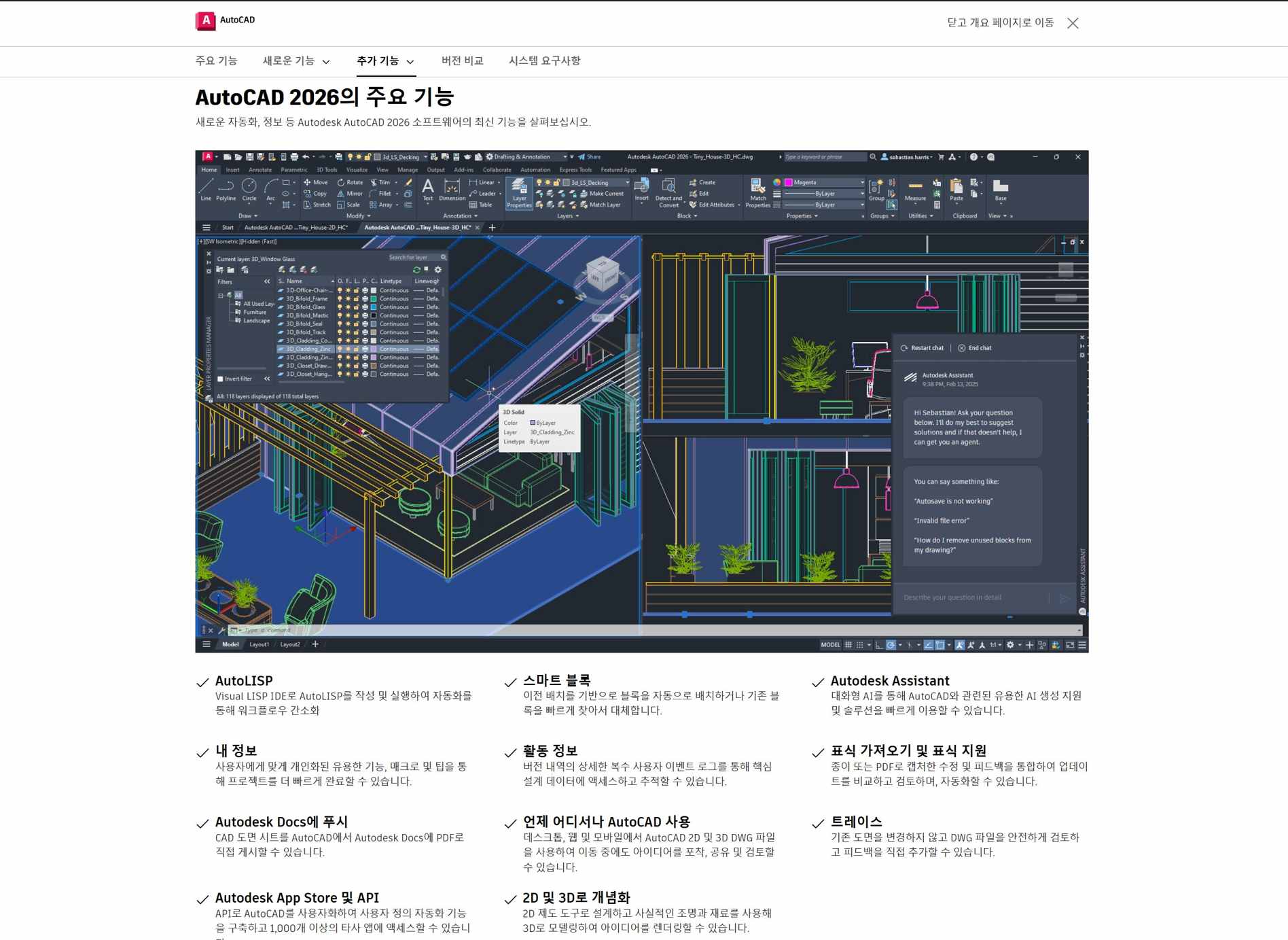1288x940 pixels.
Task: Select the Text annotation tool
Action: point(427,190)
